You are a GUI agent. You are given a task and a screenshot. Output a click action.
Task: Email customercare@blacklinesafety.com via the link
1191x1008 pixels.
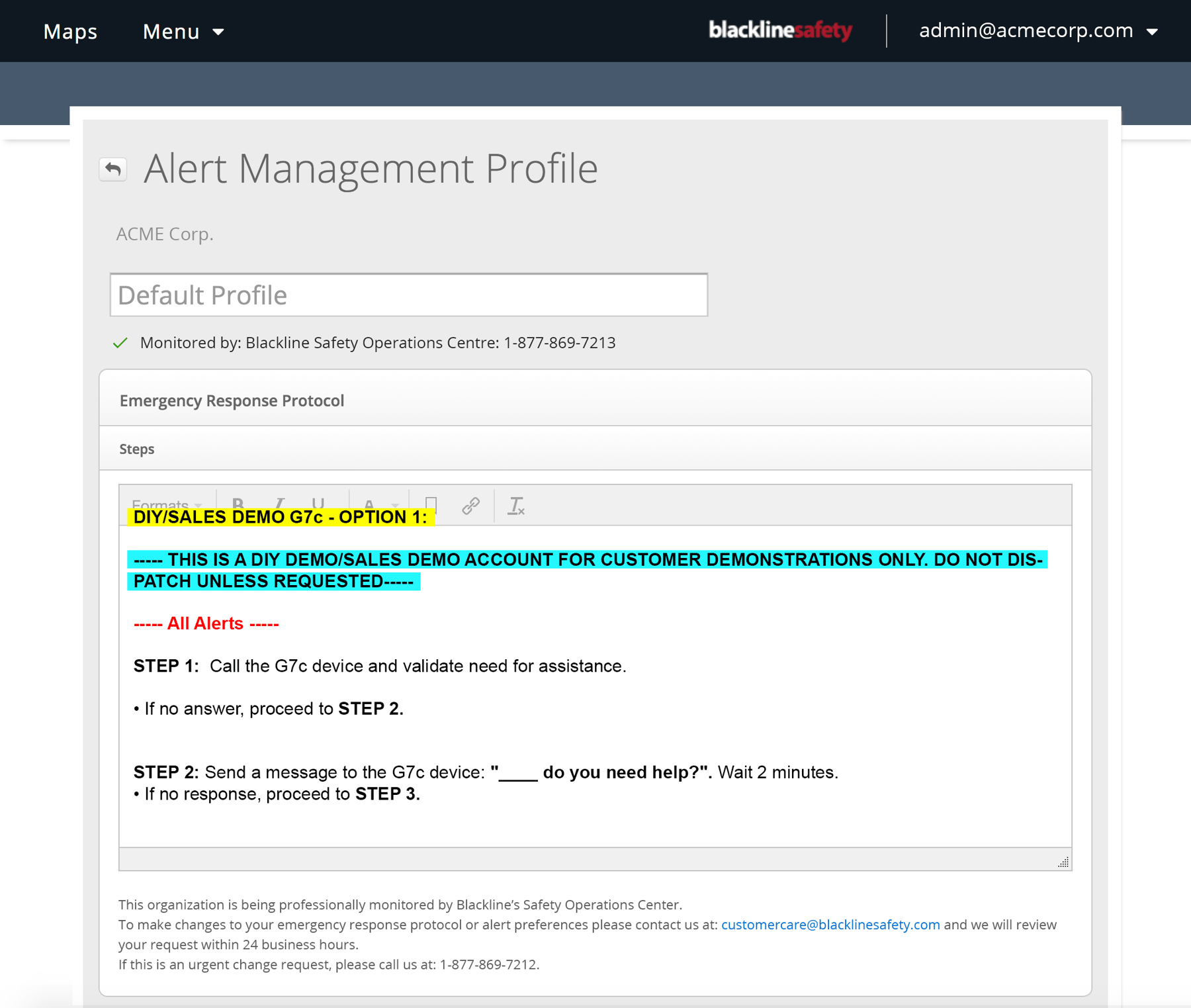[830, 925]
